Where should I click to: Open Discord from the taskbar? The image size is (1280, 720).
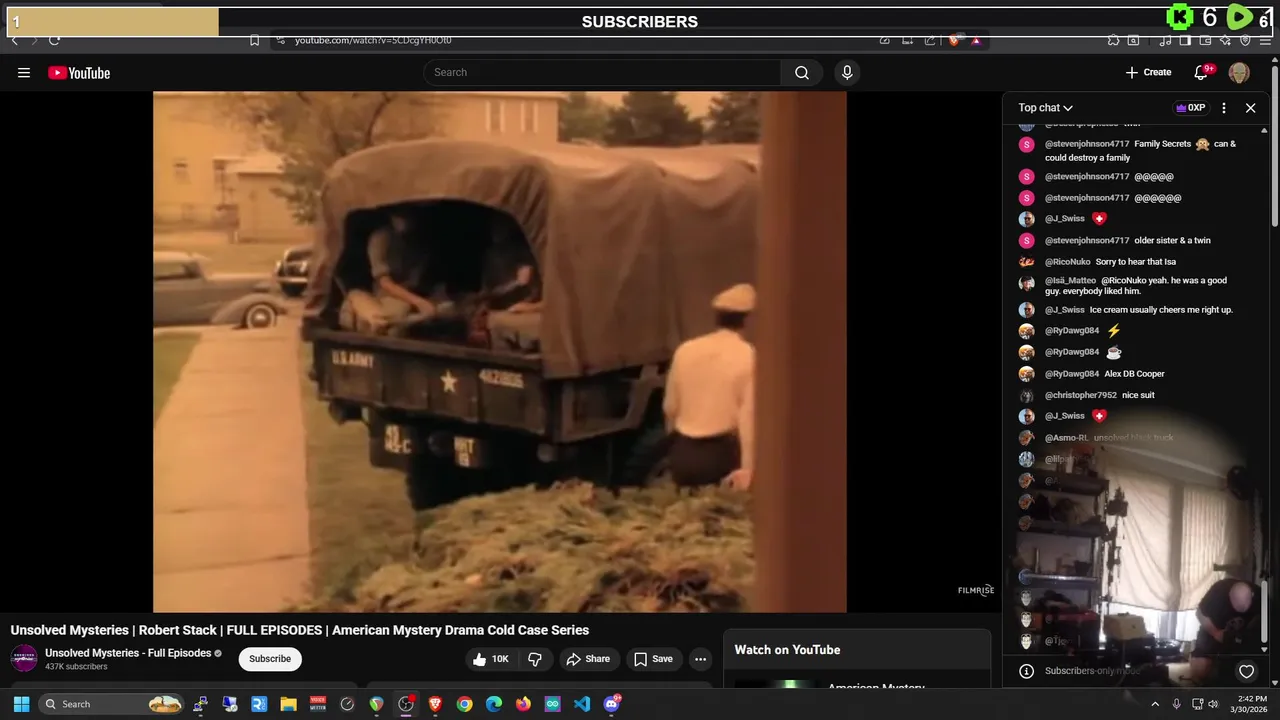[x=611, y=704]
